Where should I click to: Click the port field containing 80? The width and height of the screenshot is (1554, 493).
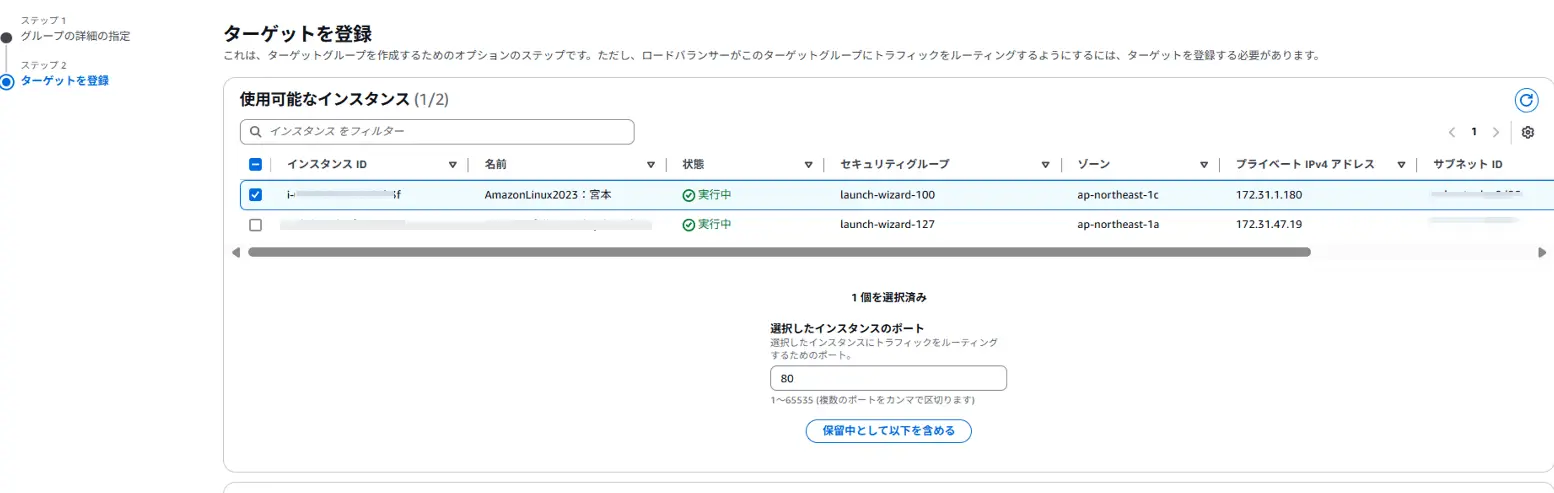[x=888, y=379]
